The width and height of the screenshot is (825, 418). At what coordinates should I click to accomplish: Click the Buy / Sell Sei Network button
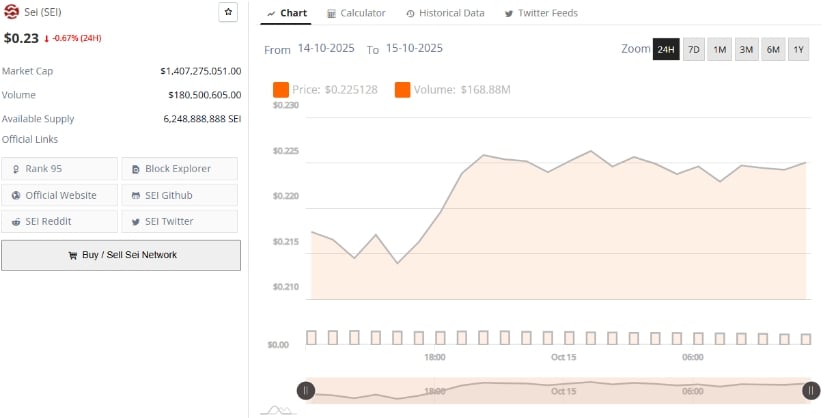tap(121, 255)
